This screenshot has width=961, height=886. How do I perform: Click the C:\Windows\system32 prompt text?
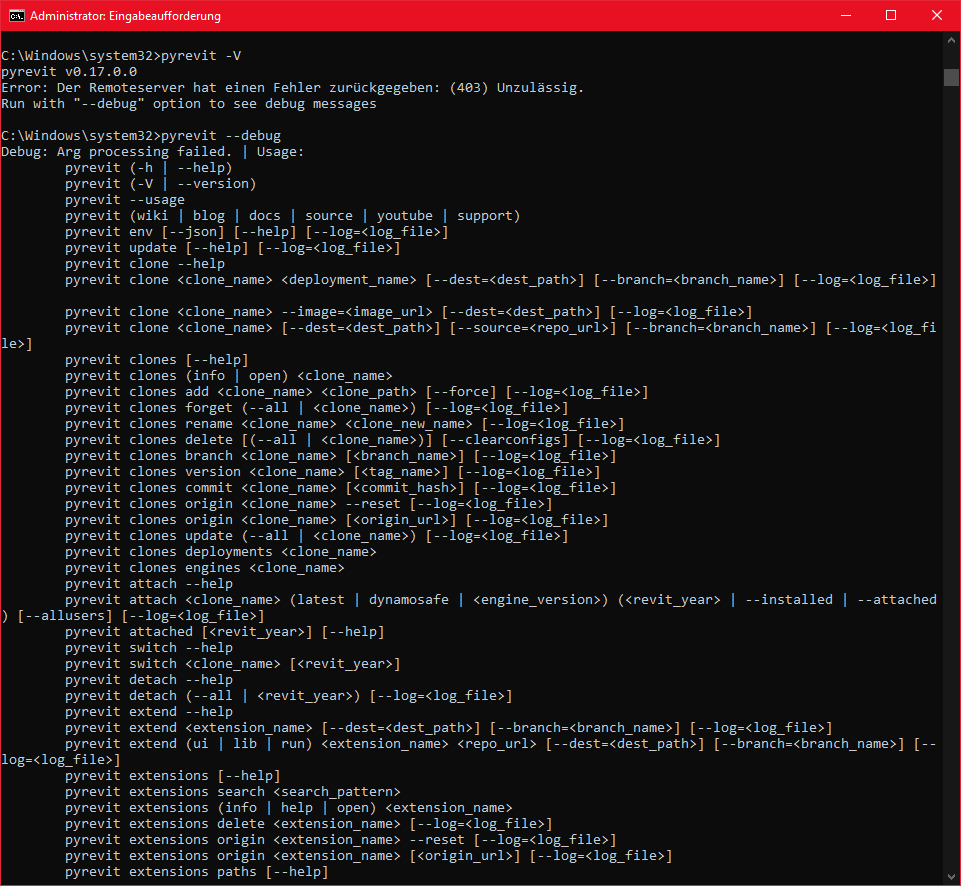pos(80,135)
